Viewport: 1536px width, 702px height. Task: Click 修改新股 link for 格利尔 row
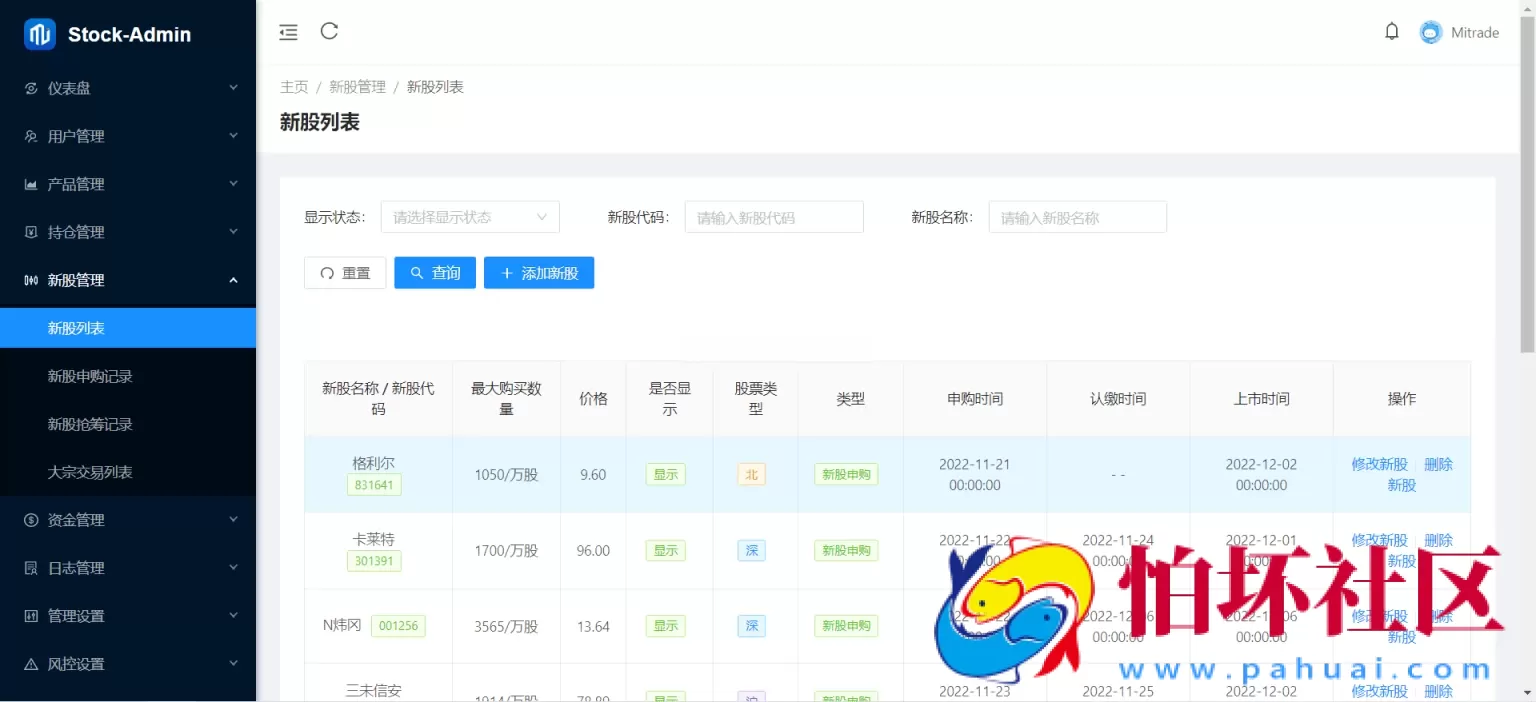click(x=1379, y=463)
